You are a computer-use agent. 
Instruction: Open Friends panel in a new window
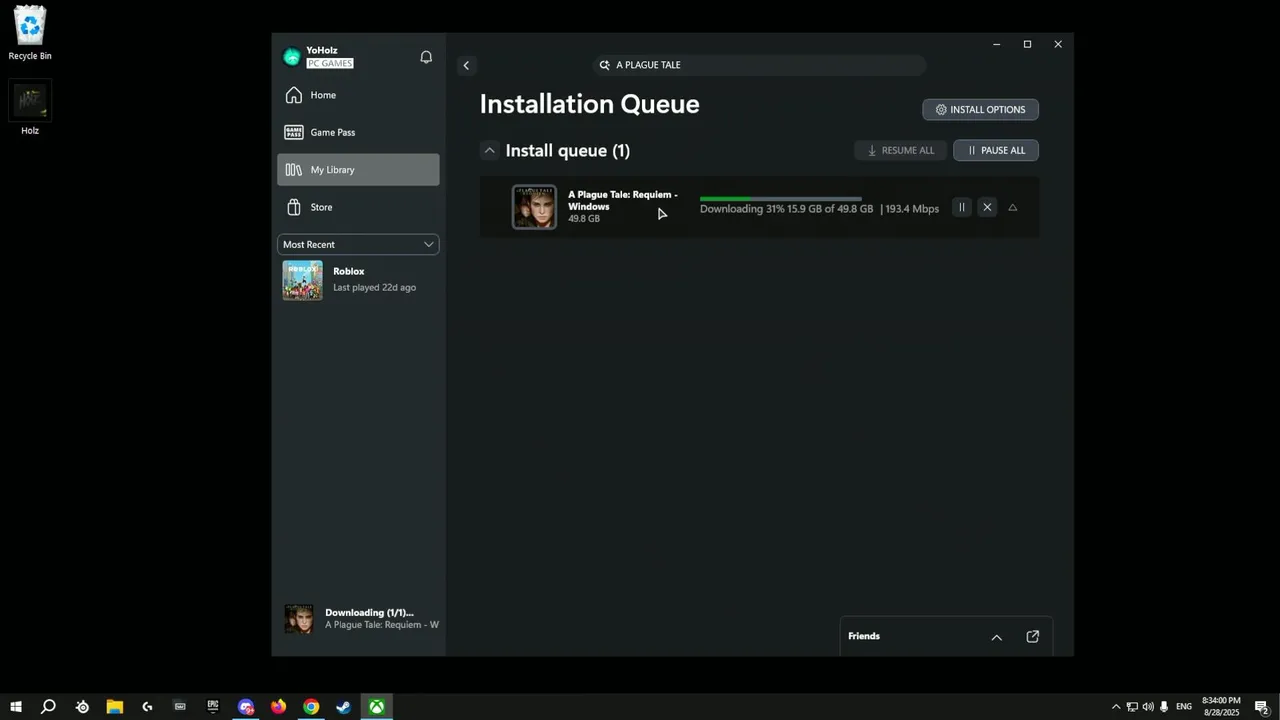1033,636
